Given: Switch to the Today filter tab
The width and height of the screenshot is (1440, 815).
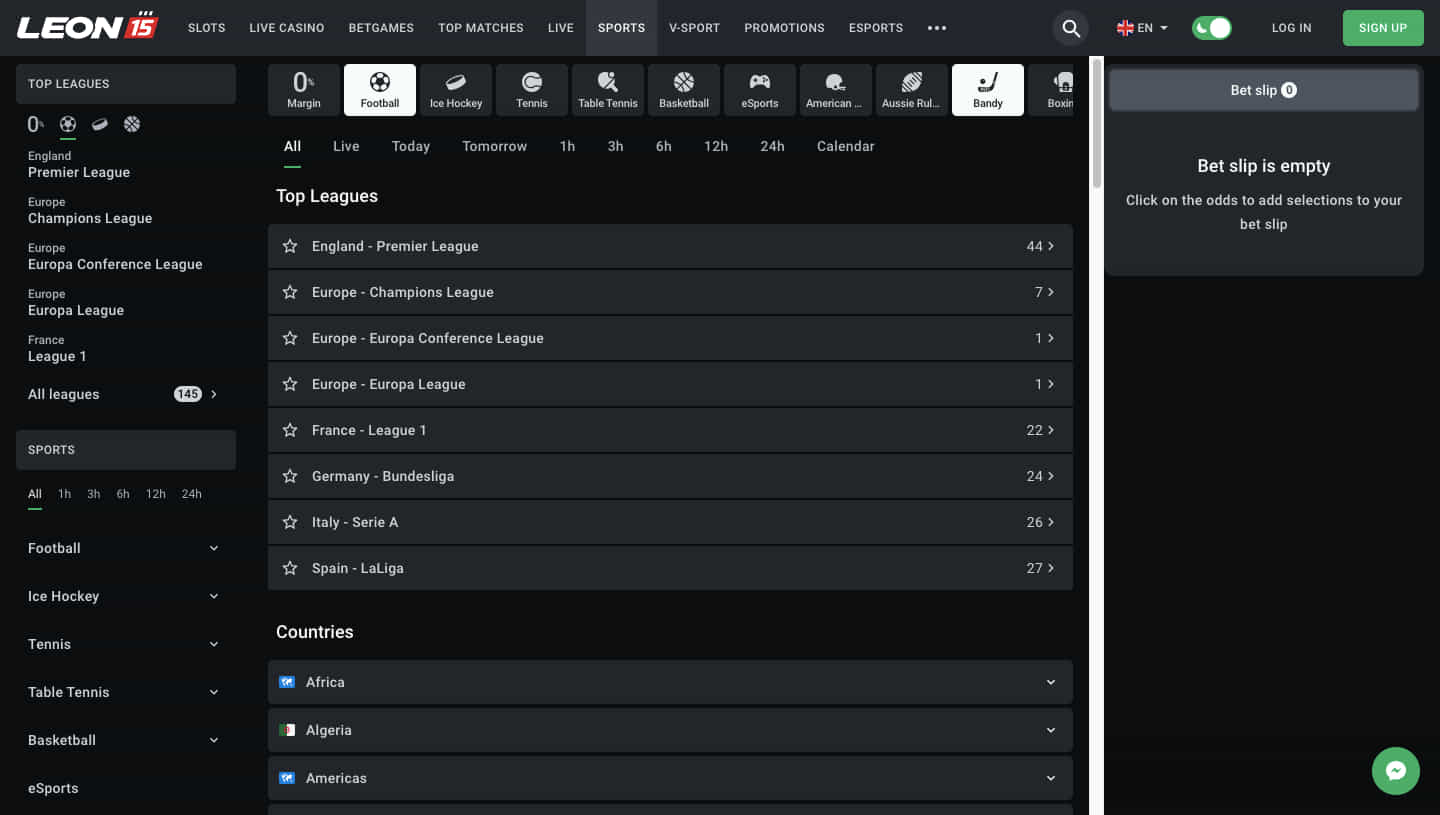Looking at the screenshot, I should [x=411, y=146].
